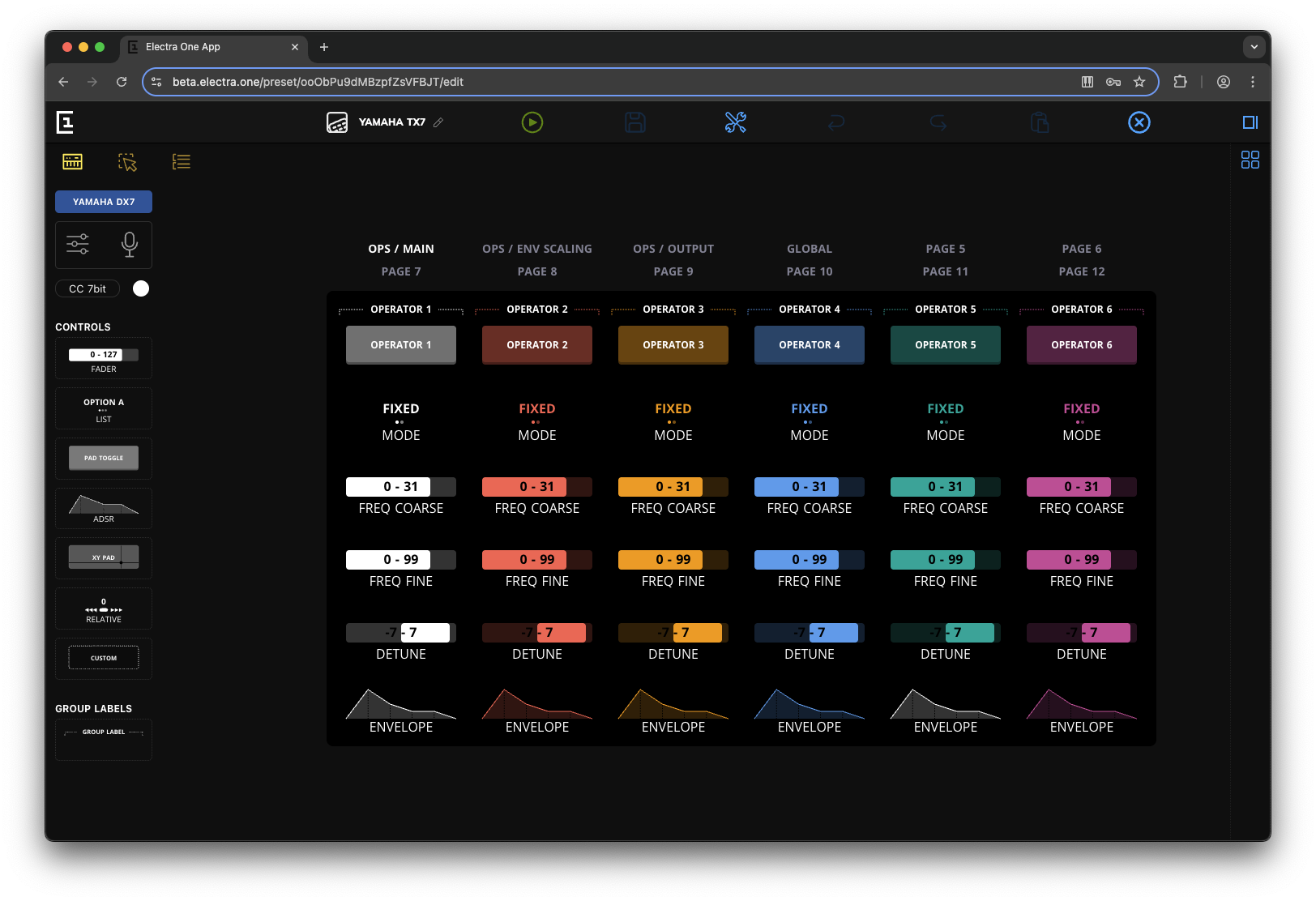Select Operator 5 green FIXED mode list
This screenshot has width=1316, height=901.
(946, 421)
